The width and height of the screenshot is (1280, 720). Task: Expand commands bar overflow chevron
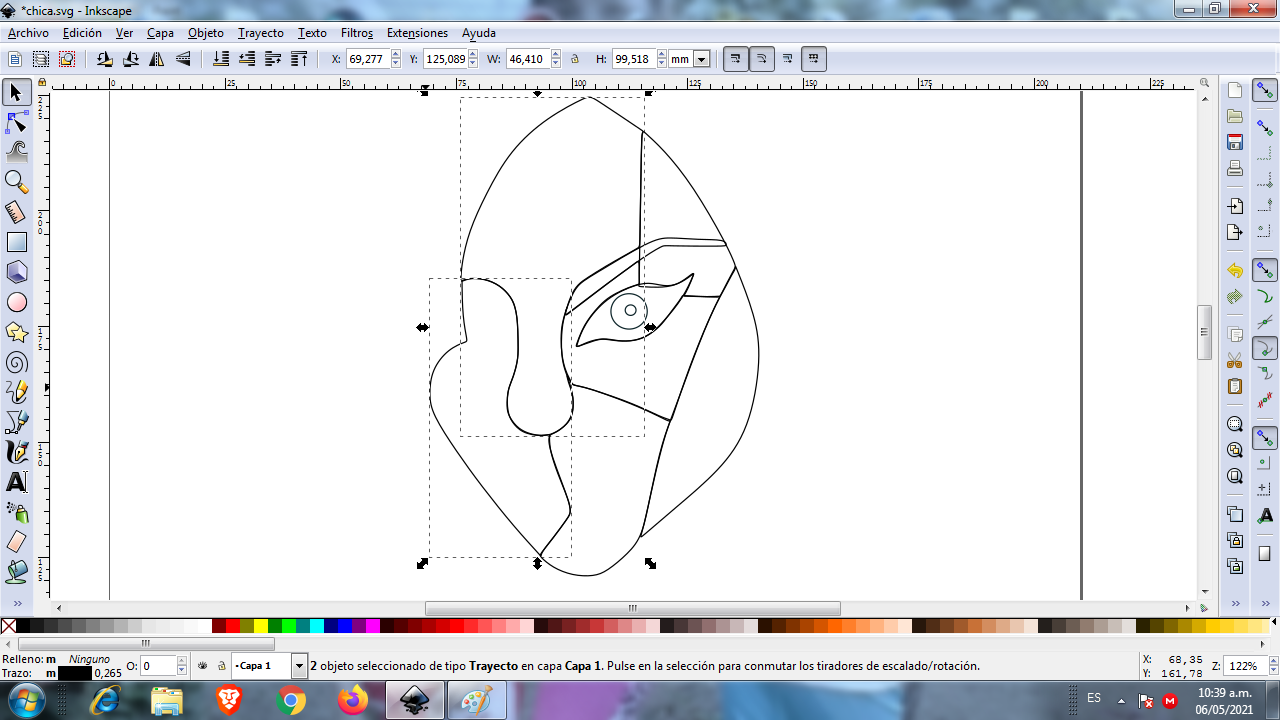pos(1235,604)
